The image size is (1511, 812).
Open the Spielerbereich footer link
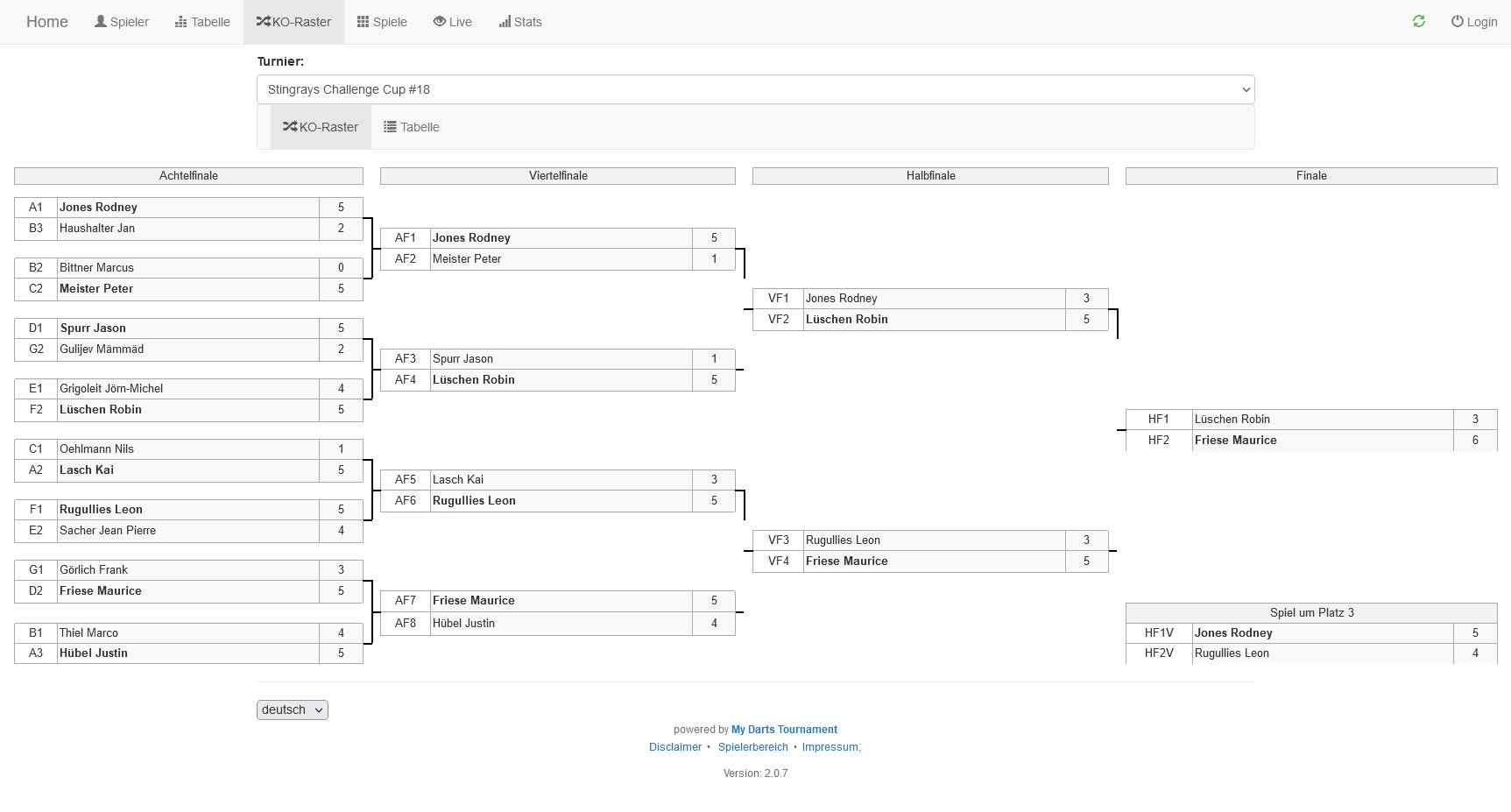coord(753,747)
